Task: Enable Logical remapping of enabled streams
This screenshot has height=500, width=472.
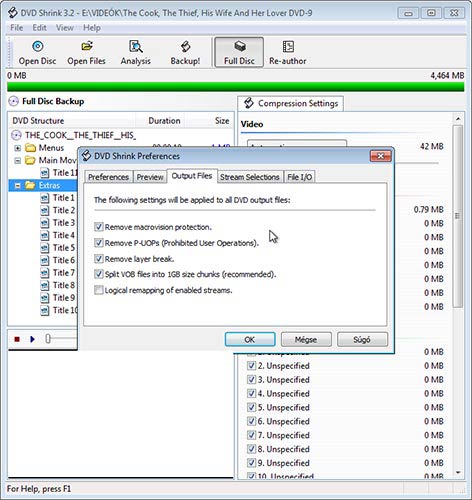Action: 99,290
